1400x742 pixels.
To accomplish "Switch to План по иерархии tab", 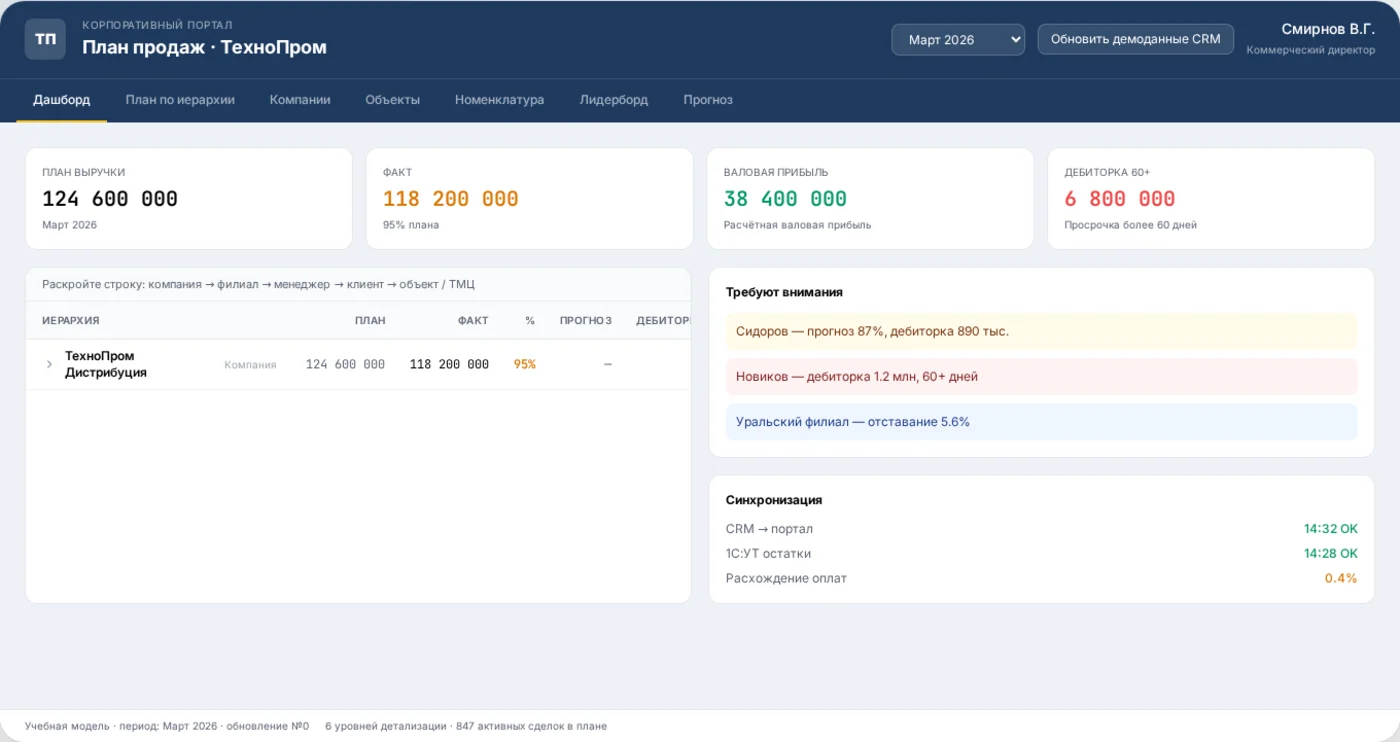I will (x=180, y=100).
